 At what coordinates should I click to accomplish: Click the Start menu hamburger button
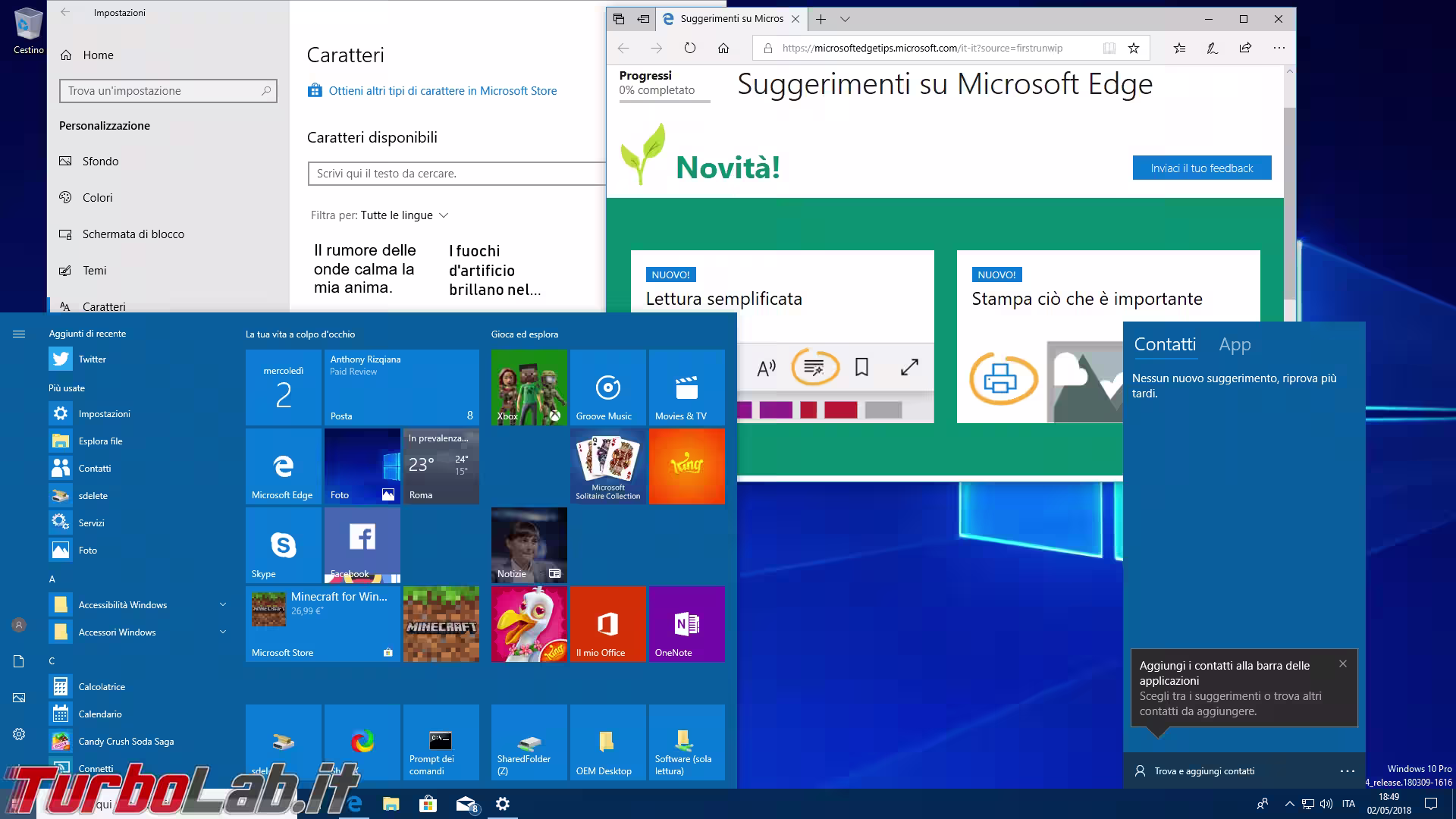(x=19, y=334)
